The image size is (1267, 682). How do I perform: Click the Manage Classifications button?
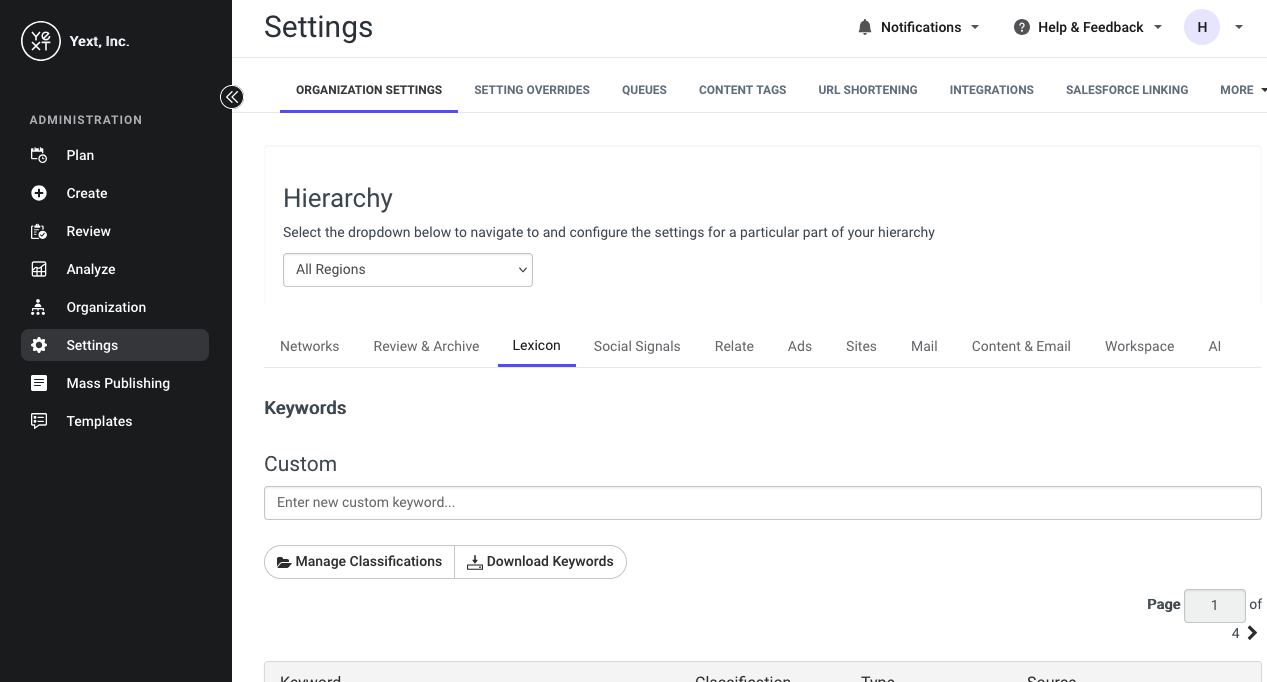click(x=359, y=562)
